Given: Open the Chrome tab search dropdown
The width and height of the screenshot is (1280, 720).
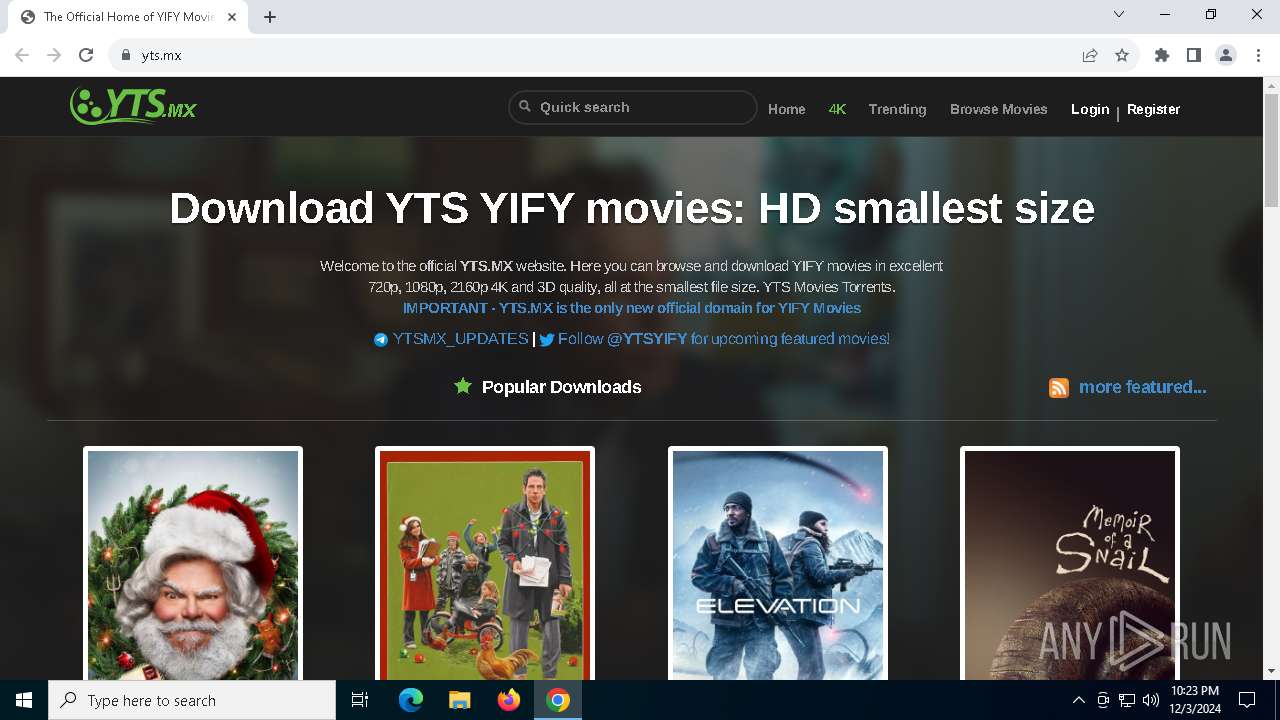Looking at the screenshot, I should point(1119,14).
